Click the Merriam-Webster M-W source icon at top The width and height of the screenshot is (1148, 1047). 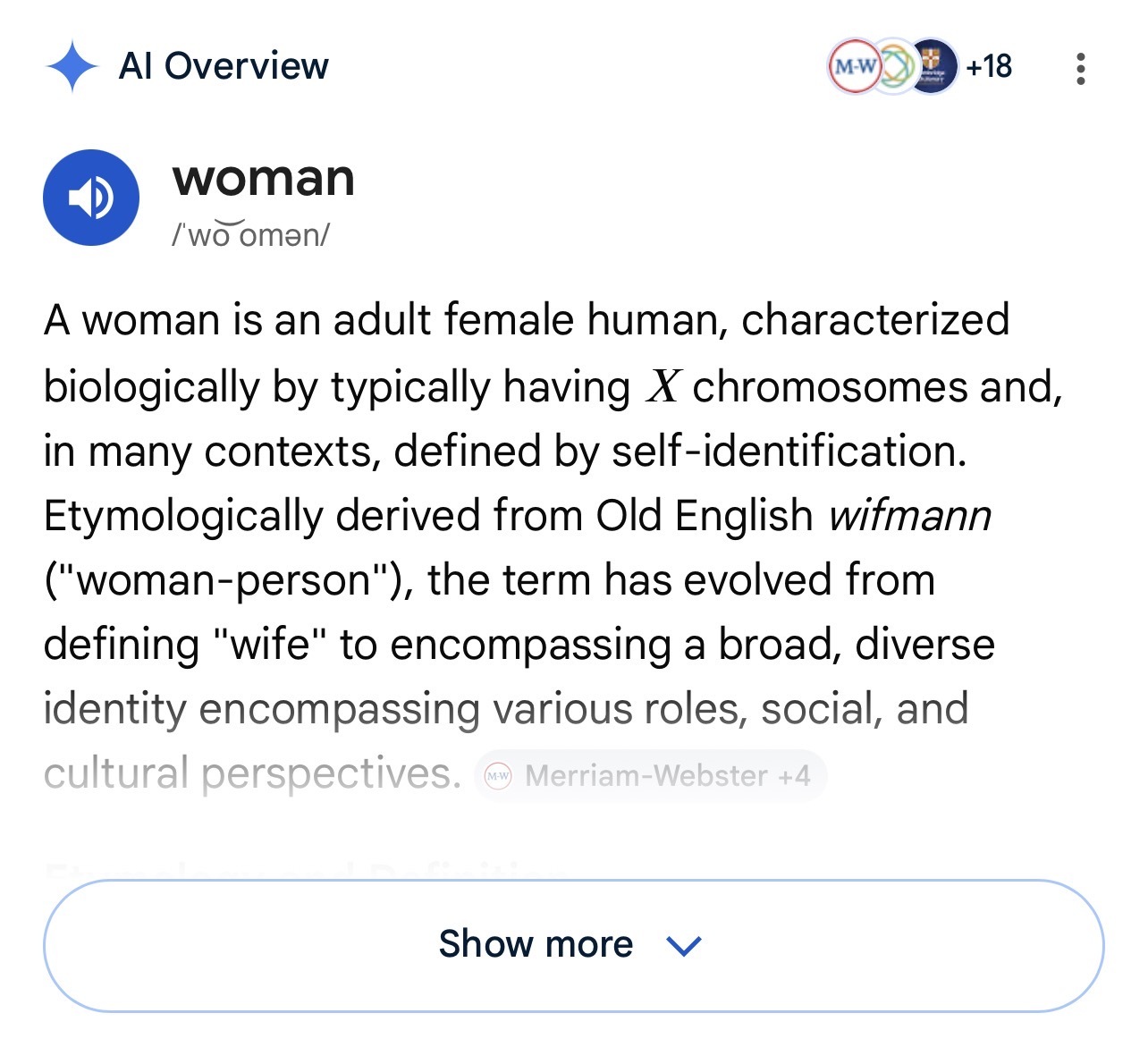point(852,66)
